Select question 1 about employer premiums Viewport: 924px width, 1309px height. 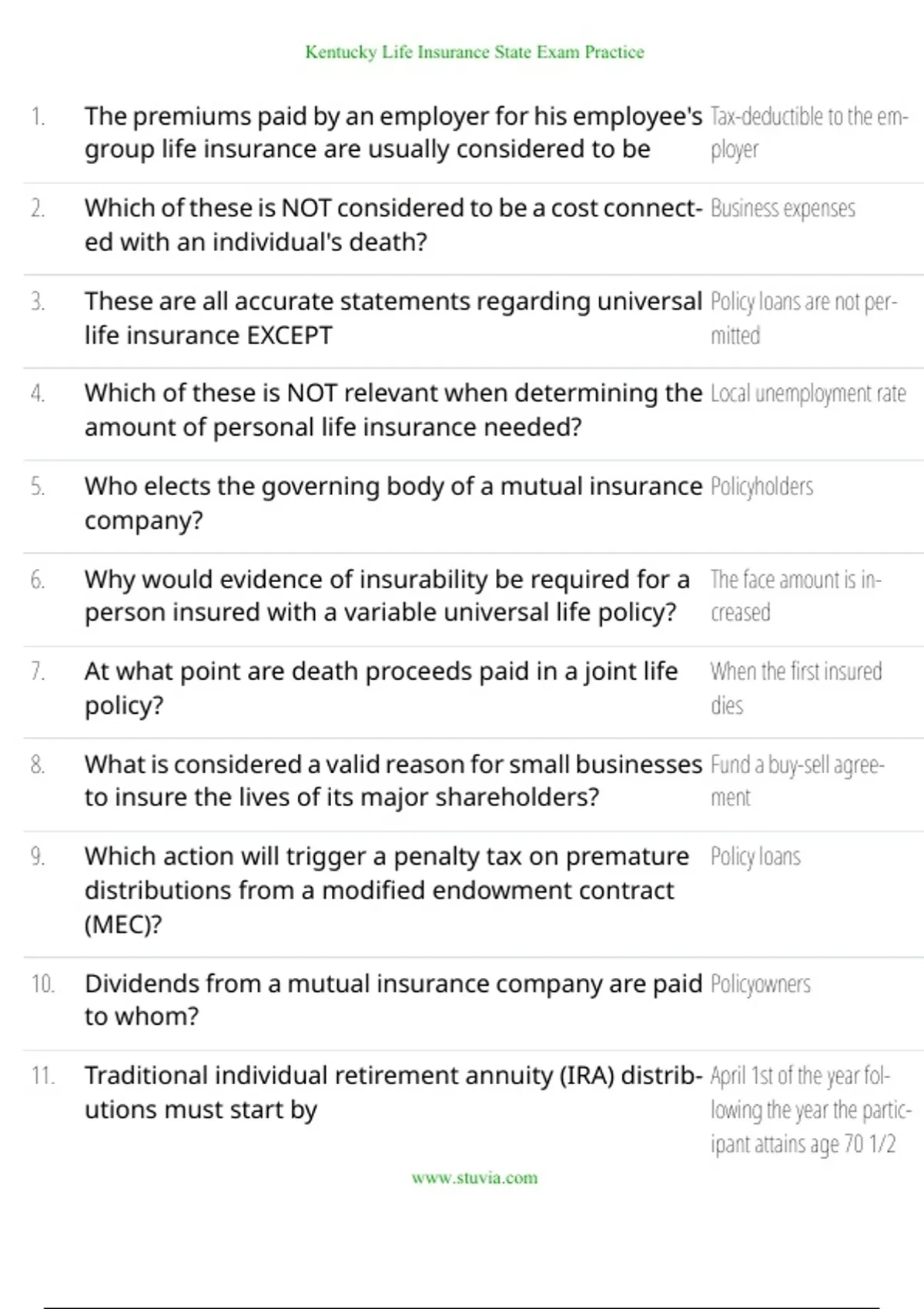tap(393, 132)
